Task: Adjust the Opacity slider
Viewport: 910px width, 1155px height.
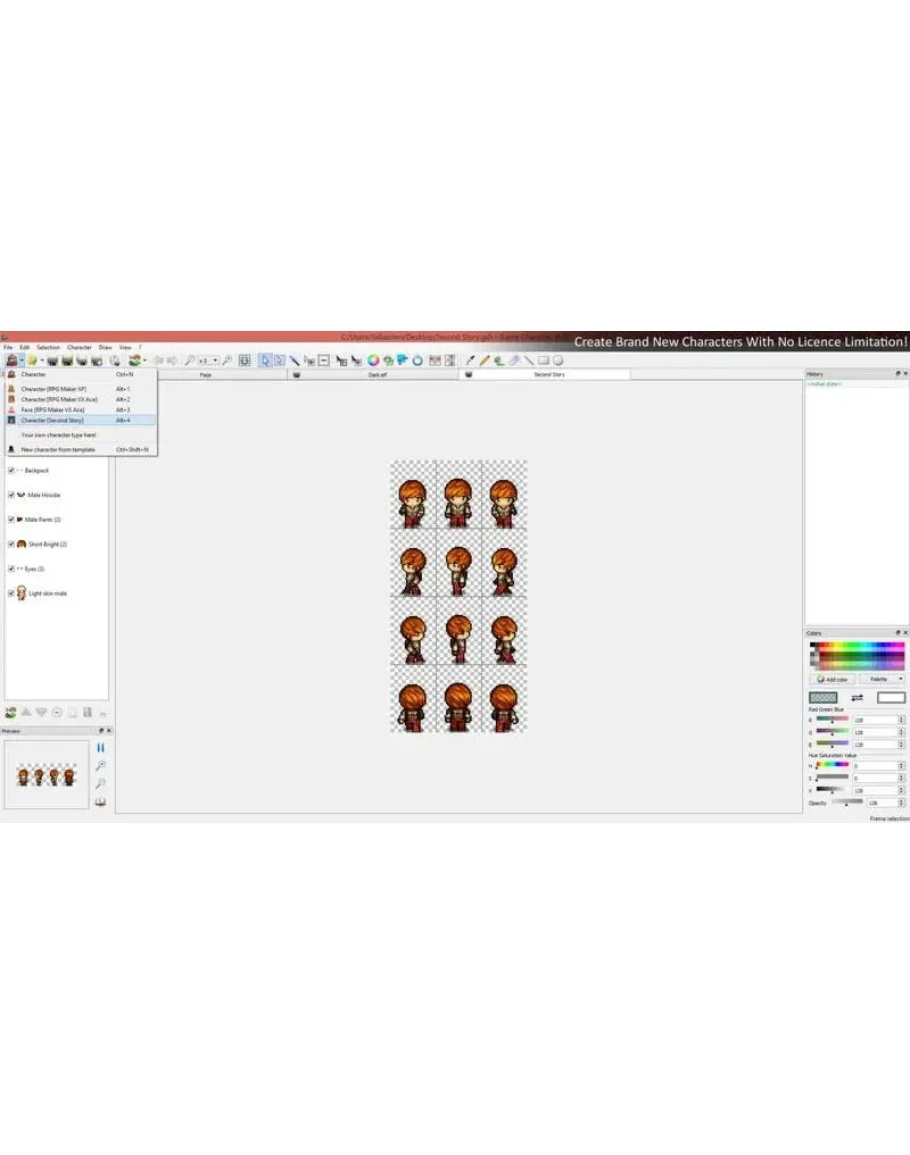Action: 845,802
